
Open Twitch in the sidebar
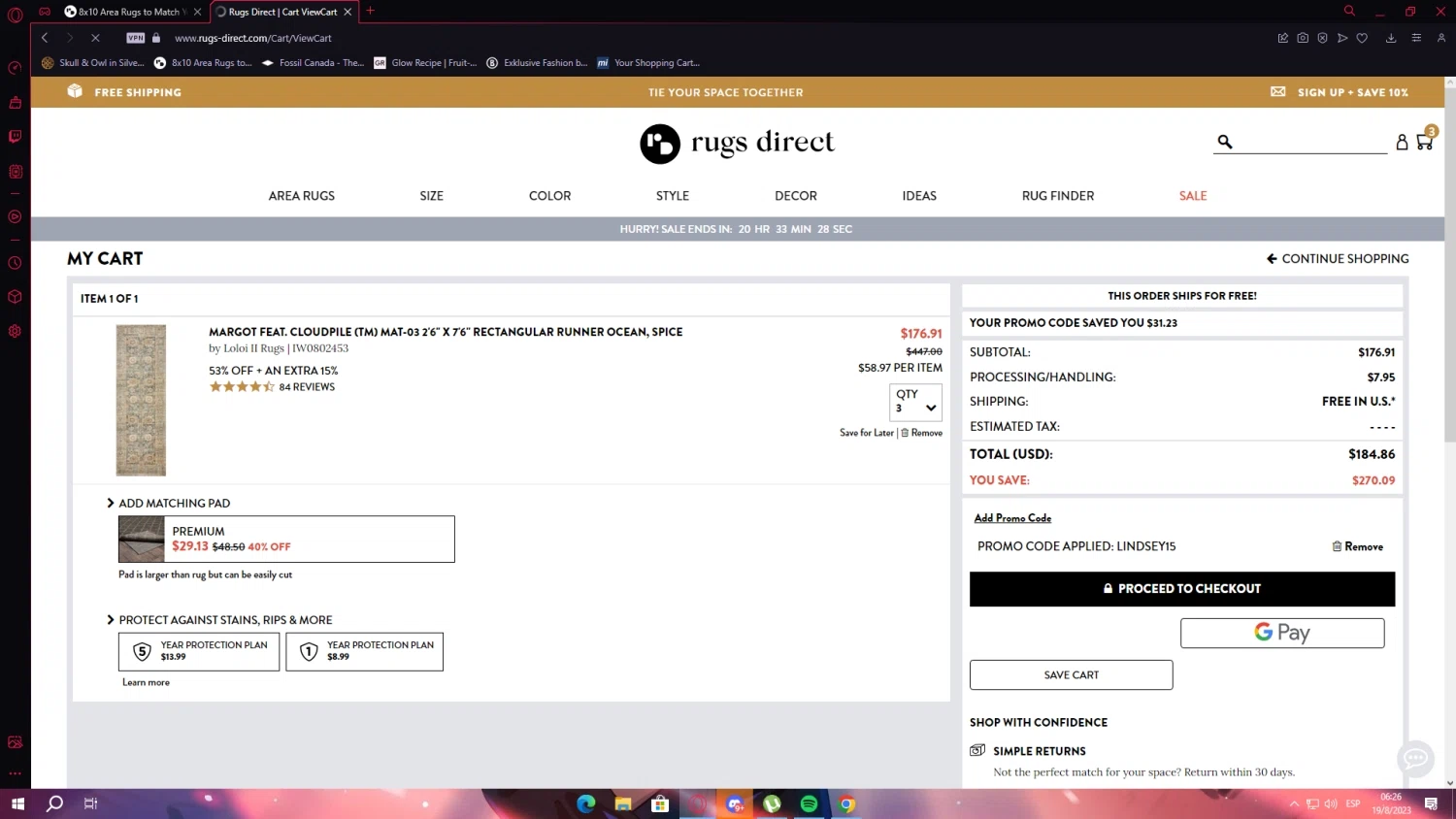click(x=15, y=137)
